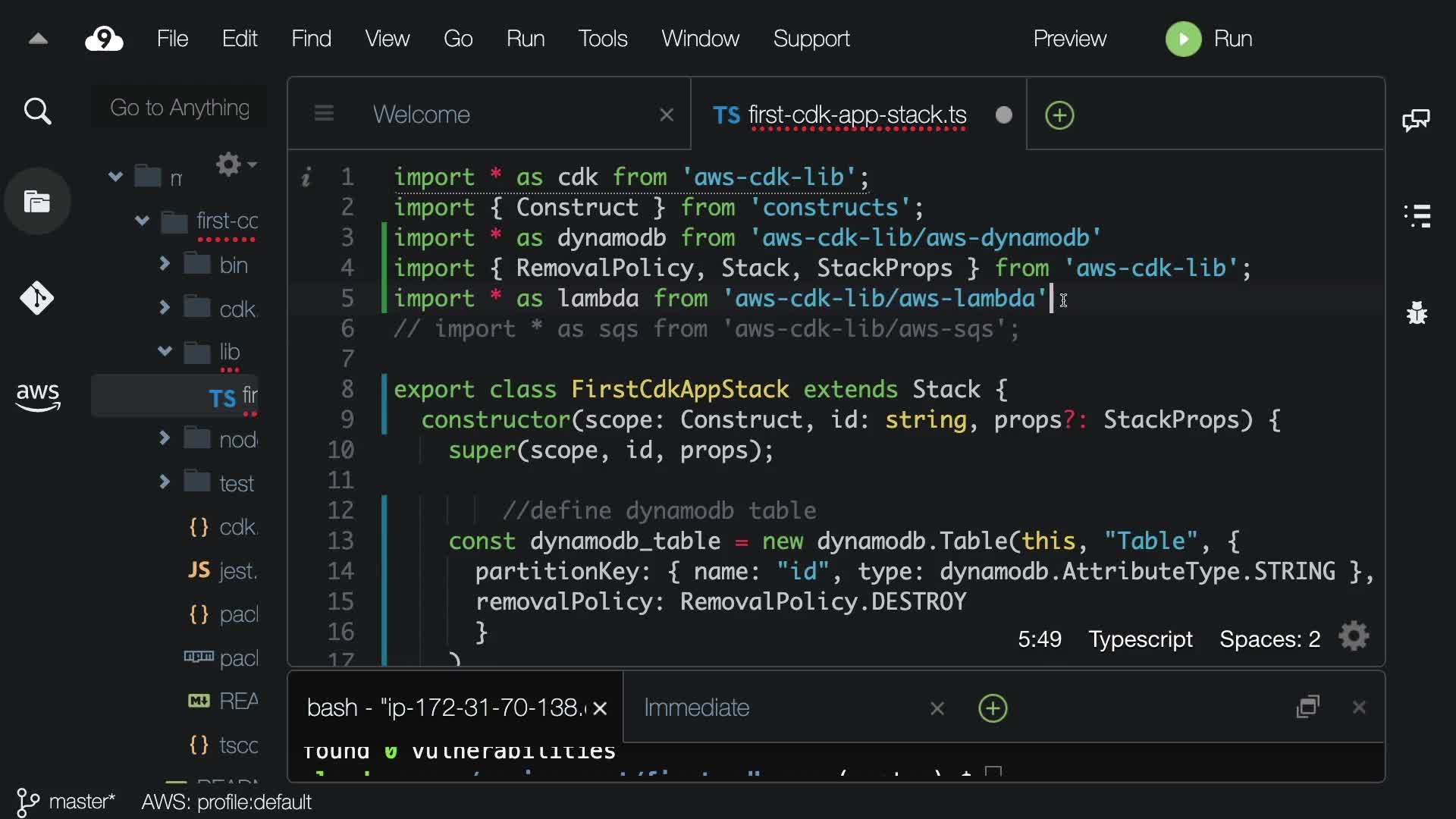Open the AWS Toolkit sidebar panel
The height and width of the screenshot is (819, 1456).
pyautogui.click(x=37, y=396)
